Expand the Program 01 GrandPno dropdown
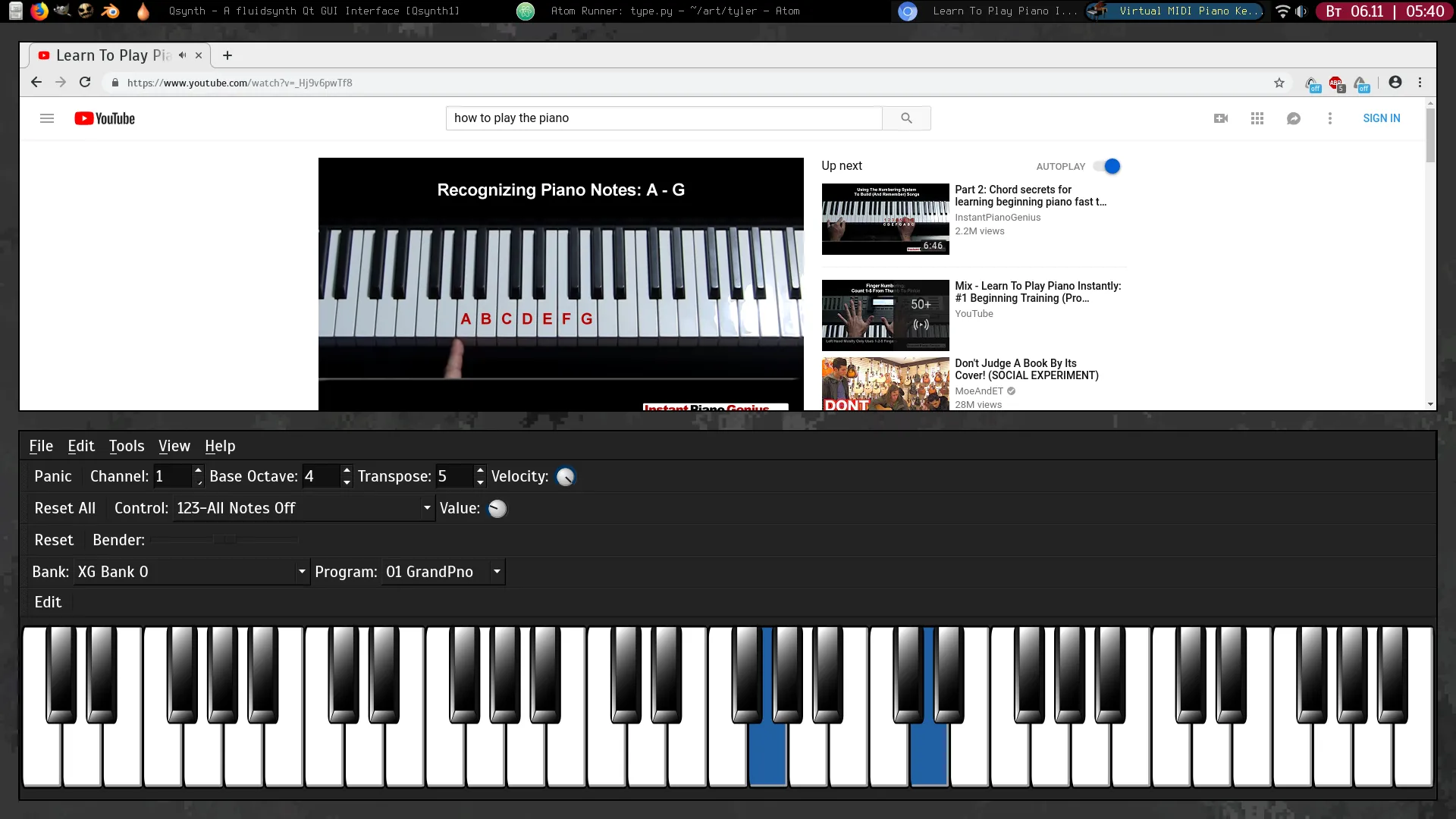This screenshot has height=819, width=1456. point(497,572)
